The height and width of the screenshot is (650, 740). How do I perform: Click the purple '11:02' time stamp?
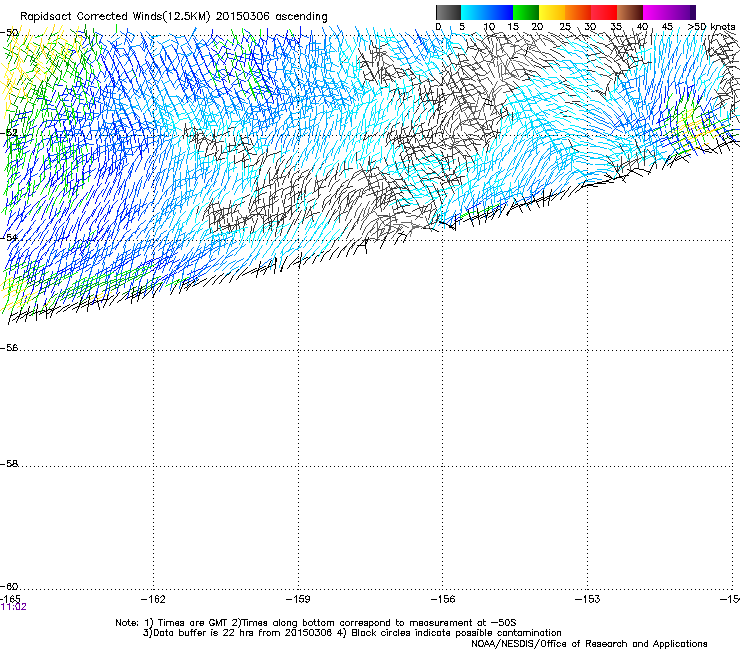(14, 607)
